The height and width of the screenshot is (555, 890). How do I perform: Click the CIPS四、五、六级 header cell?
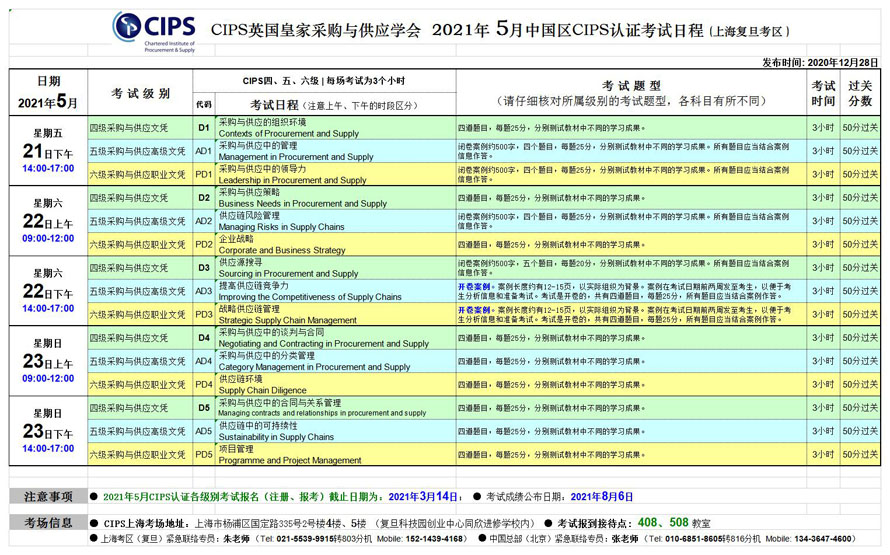pyautogui.click(x=324, y=81)
